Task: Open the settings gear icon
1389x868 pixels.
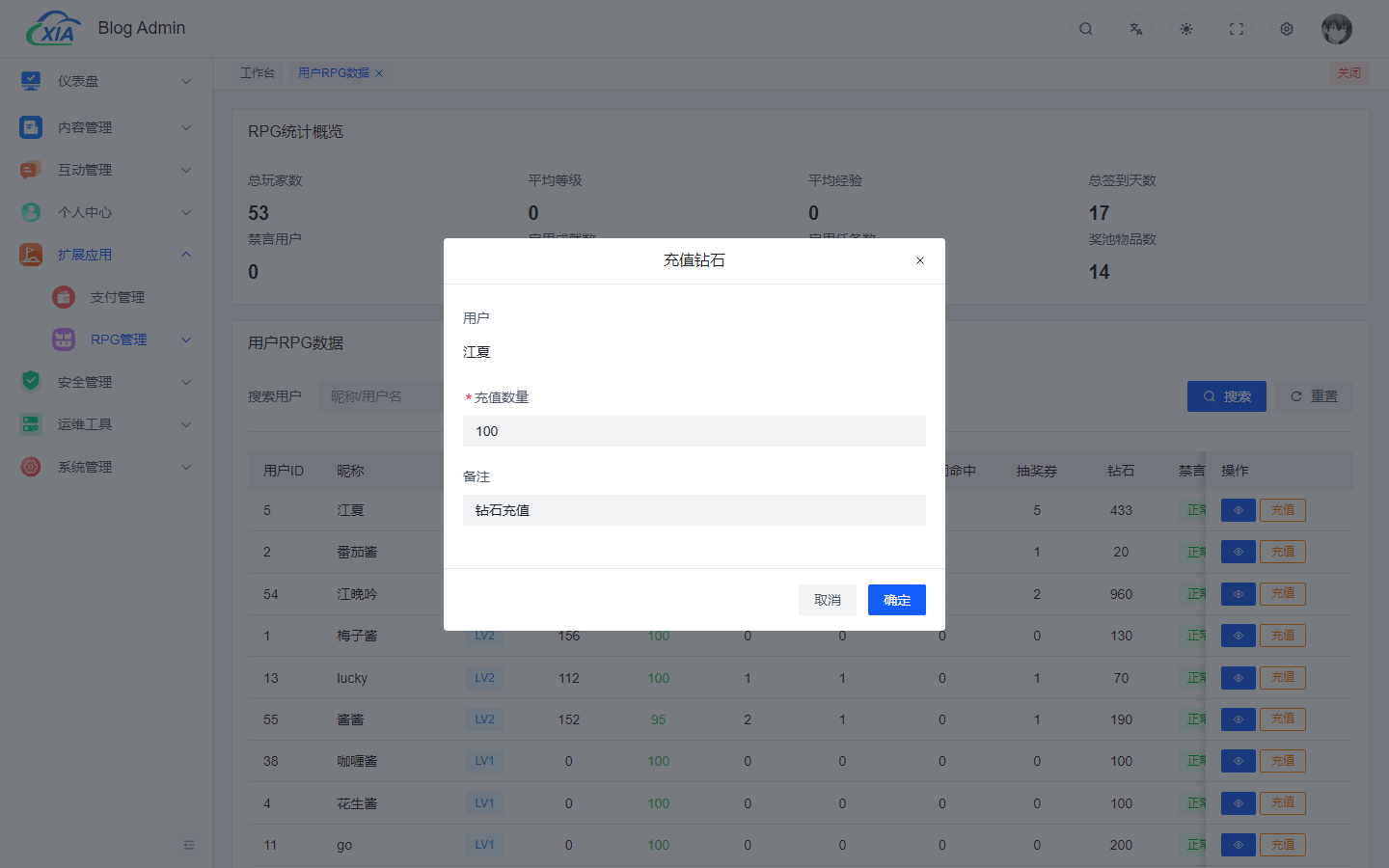Action: pos(1287,29)
